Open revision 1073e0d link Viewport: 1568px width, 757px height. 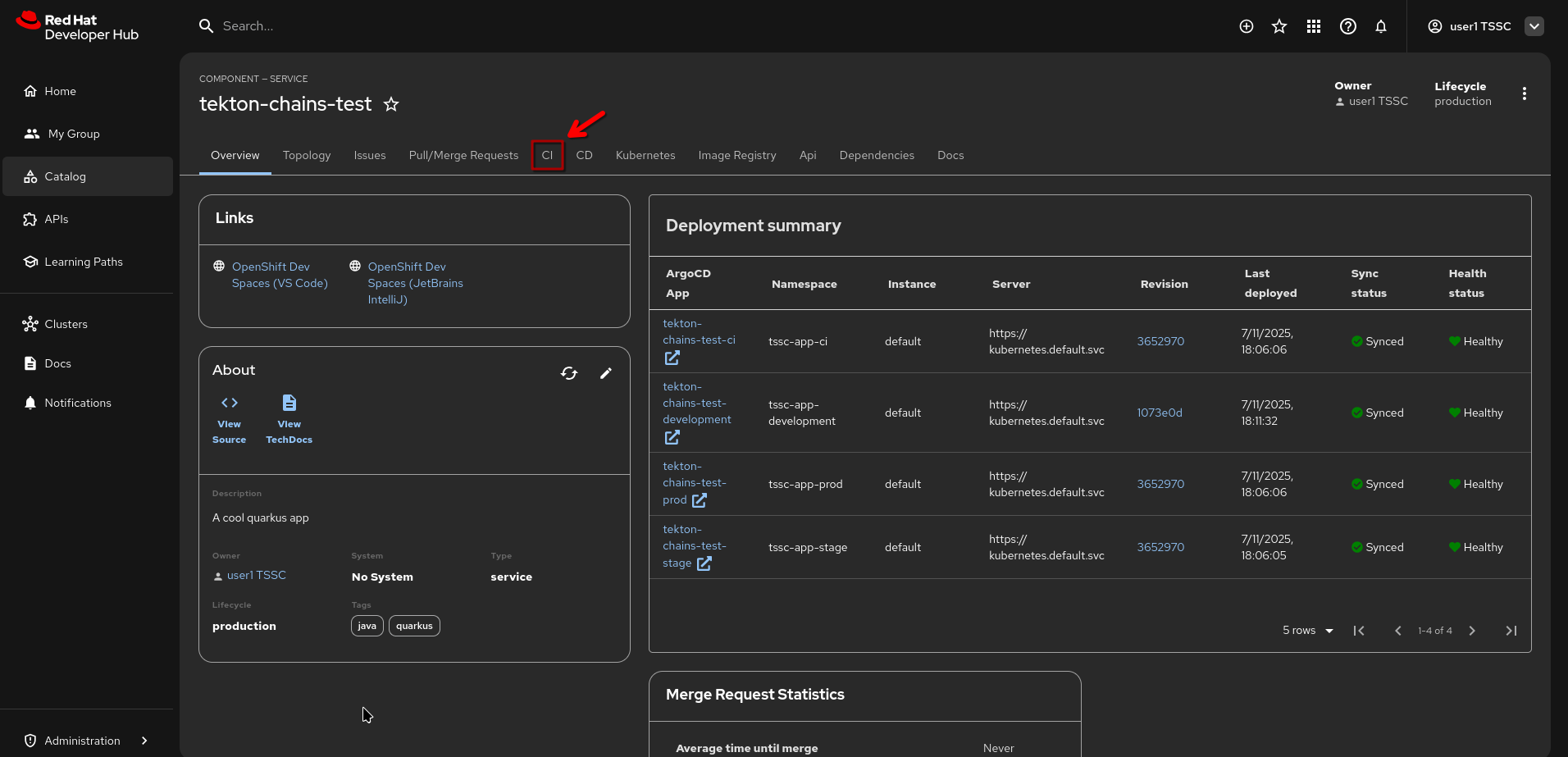click(x=1159, y=413)
